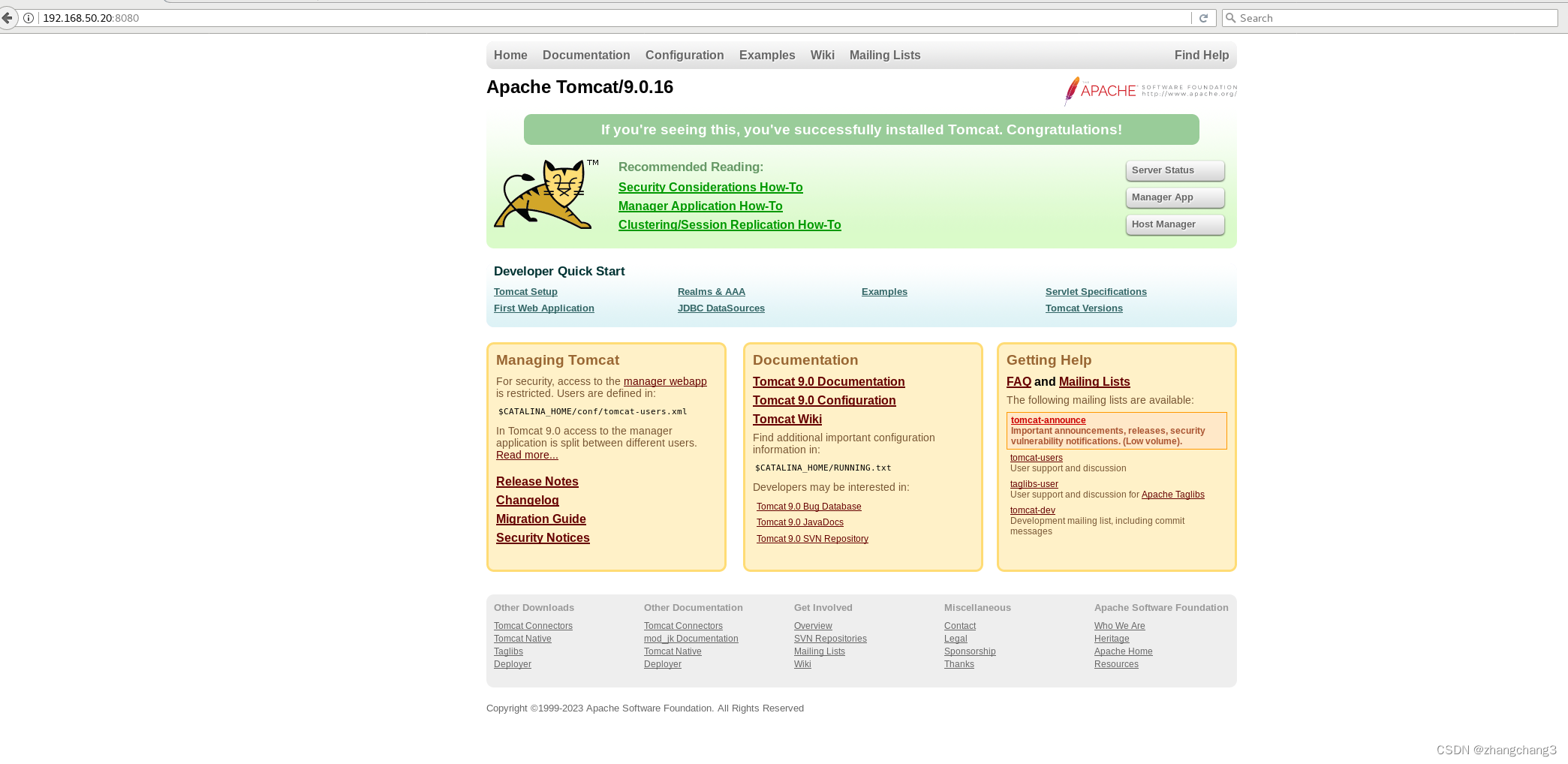
Task: Click the search magnifier icon
Action: 1230,18
